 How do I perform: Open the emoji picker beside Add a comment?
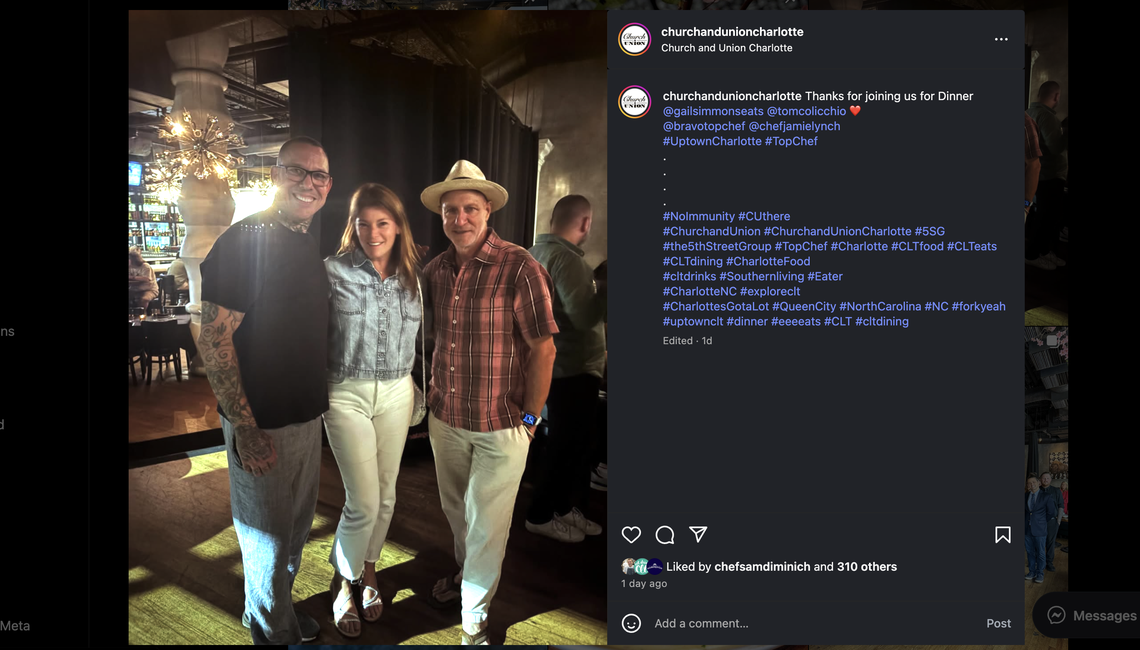631,623
